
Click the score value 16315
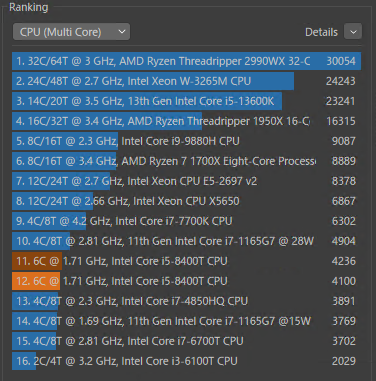(341, 121)
